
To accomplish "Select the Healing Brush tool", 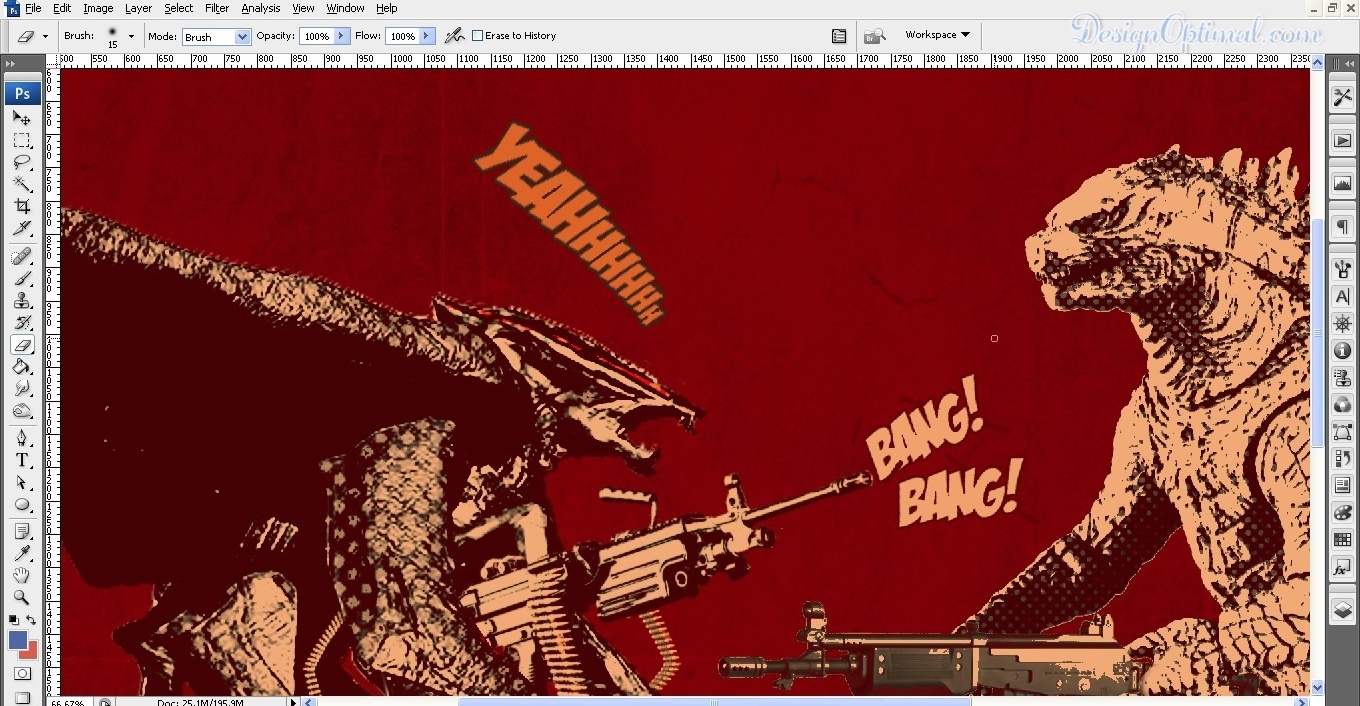I will pyautogui.click(x=22, y=257).
